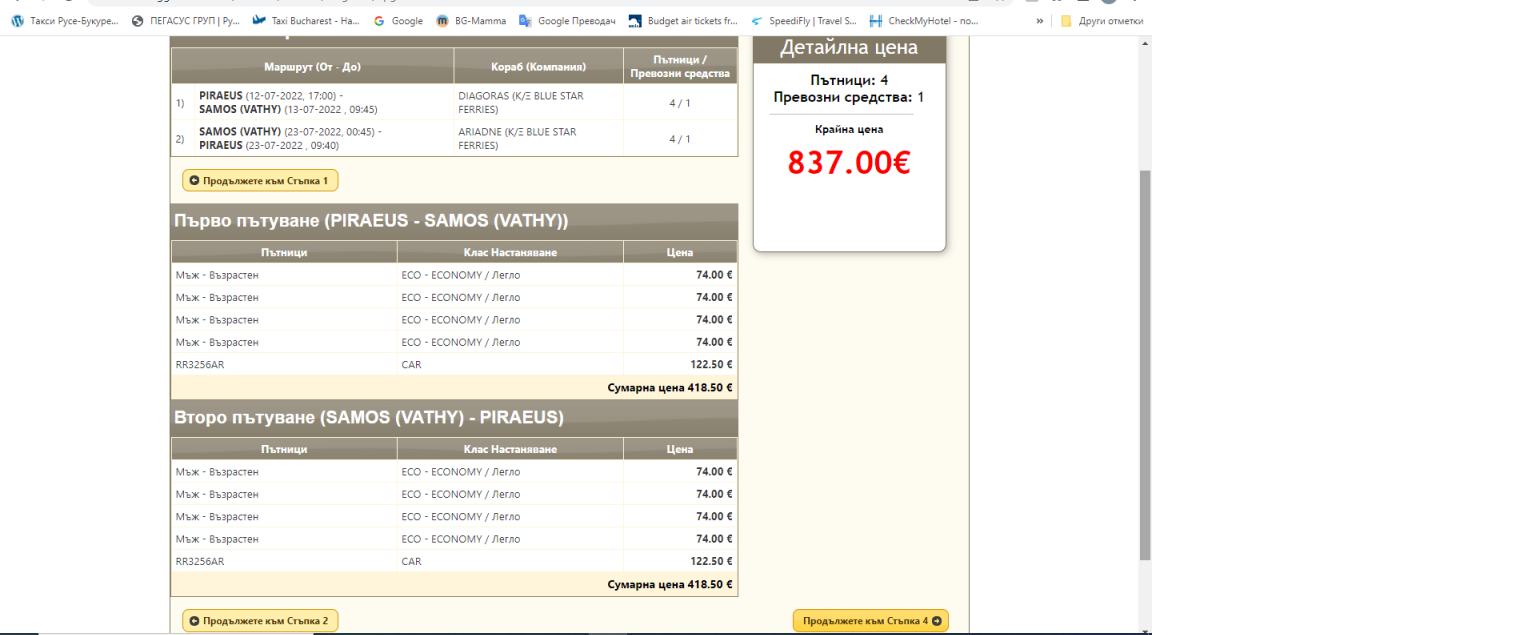The width and height of the screenshot is (1536, 635).
Task: Click the scrollbar down arrow
Action: click(1145, 628)
